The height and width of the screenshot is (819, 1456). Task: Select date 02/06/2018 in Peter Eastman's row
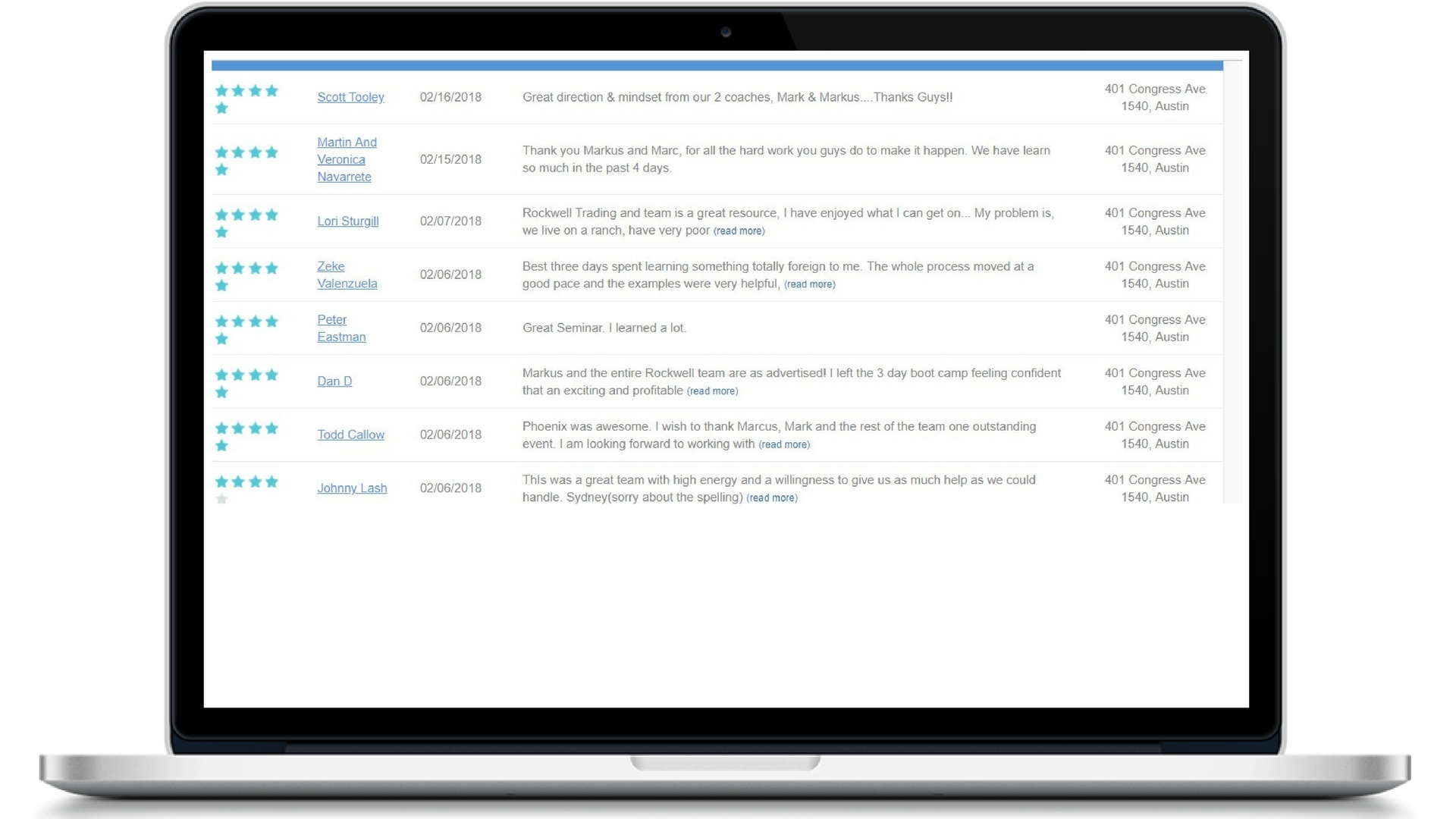(x=450, y=328)
